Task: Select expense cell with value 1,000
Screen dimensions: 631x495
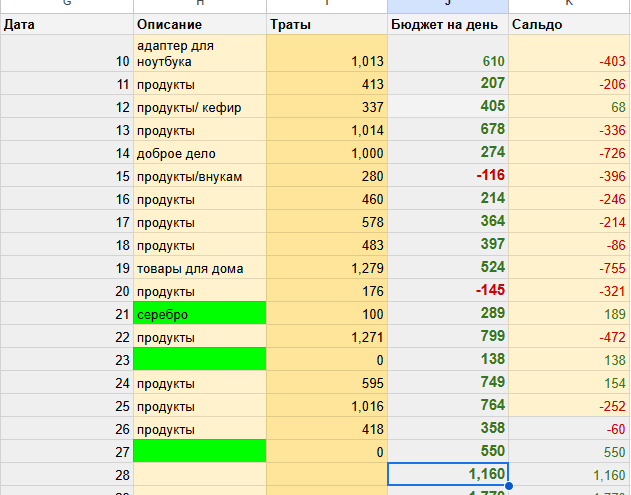Action: (327, 153)
